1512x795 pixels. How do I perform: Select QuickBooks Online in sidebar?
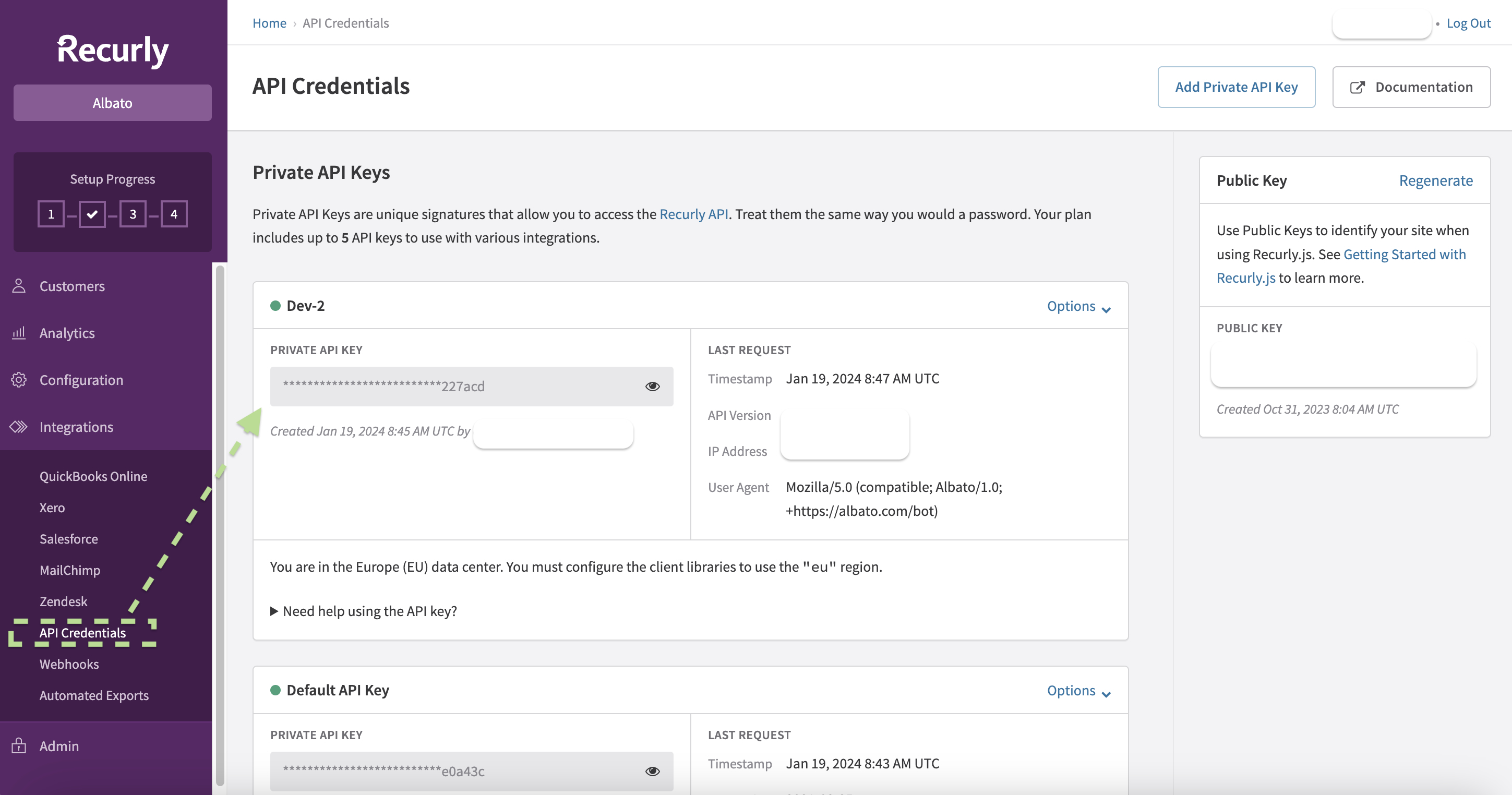93,476
